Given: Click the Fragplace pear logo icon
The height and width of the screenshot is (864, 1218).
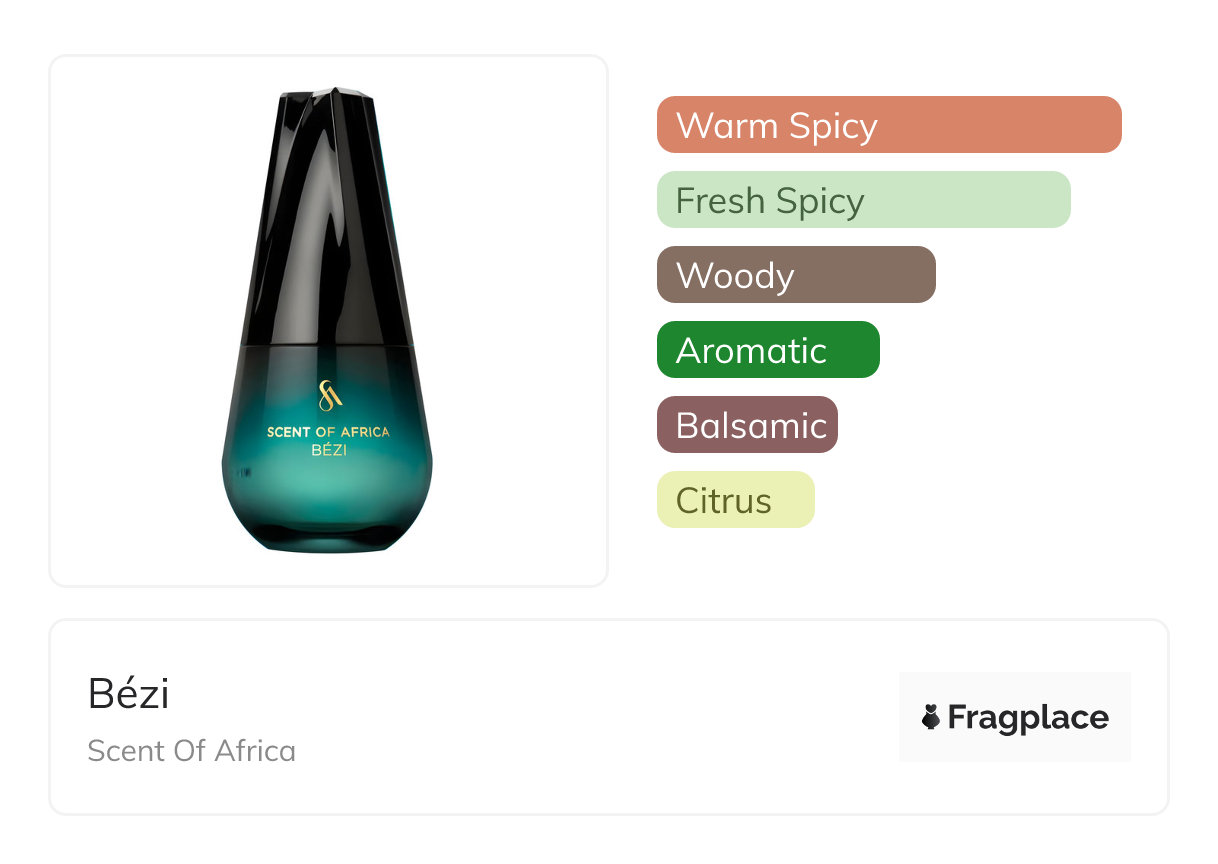Looking at the screenshot, I should pos(931,717).
